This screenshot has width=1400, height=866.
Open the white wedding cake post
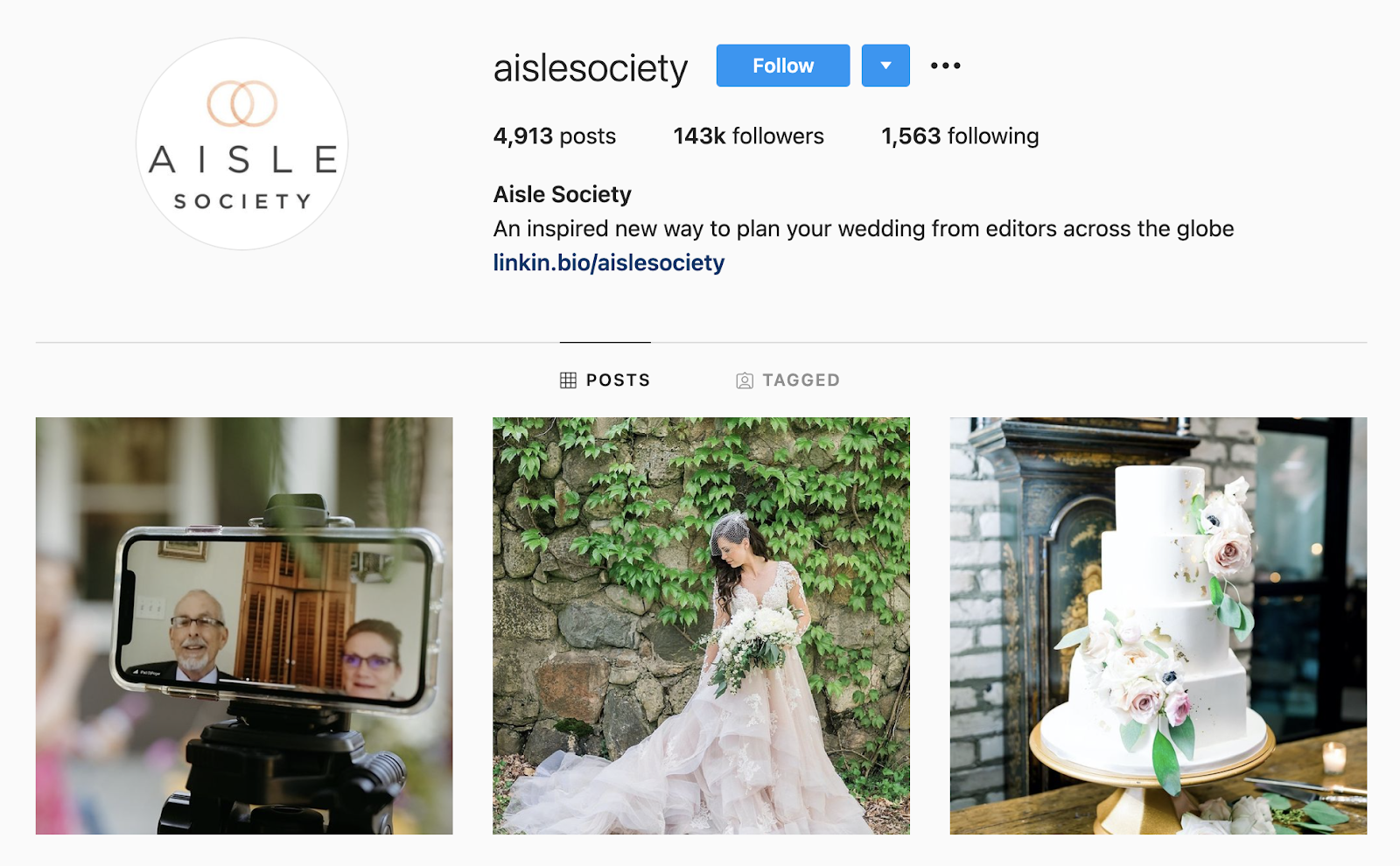point(1158,625)
